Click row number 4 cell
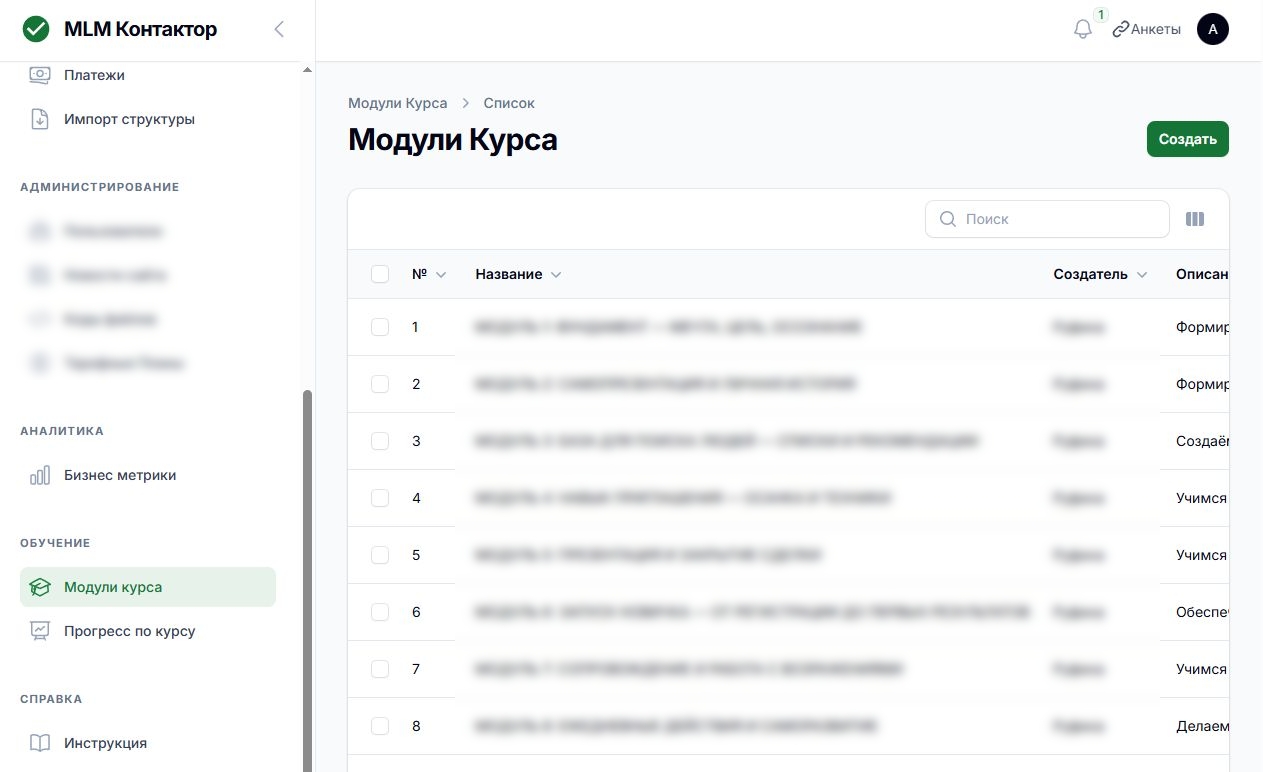Viewport: 1263px width, 772px height. (x=416, y=498)
